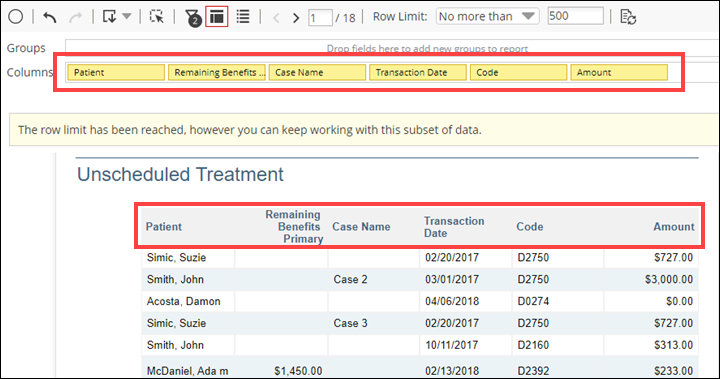This screenshot has width=720, height=379.
Task: Go to the previous report page
Action: [276, 18]
